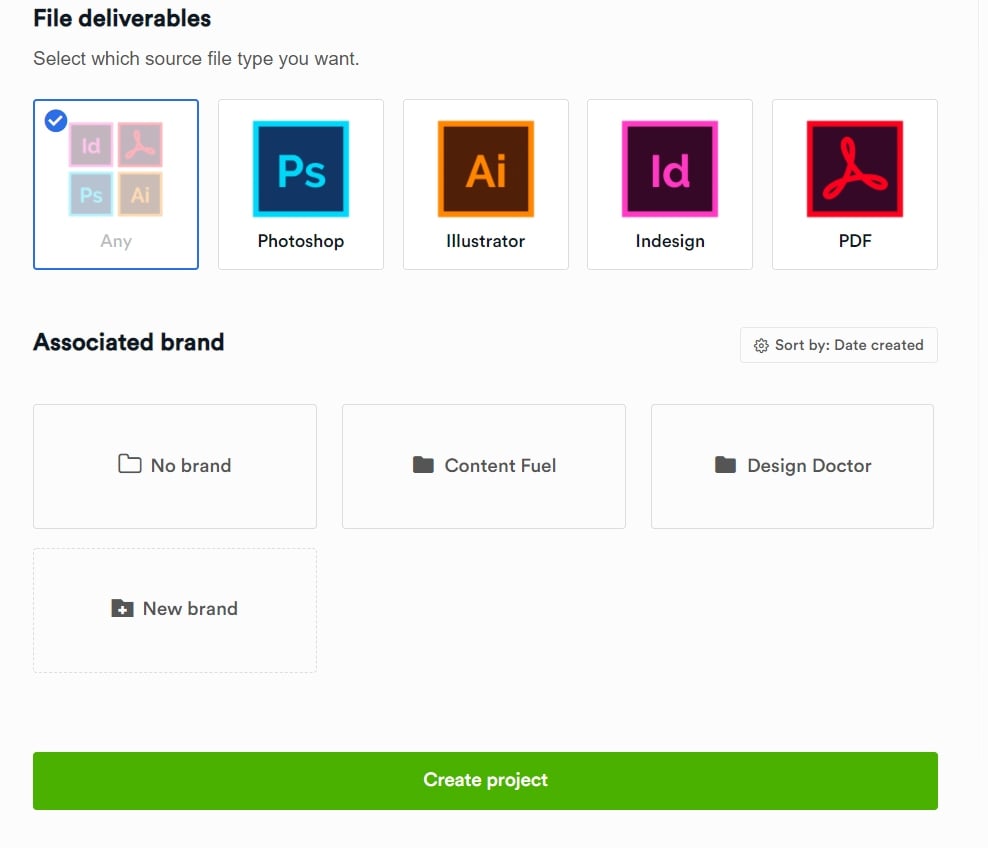Uncheck the blue checkmark on Any
Viewport: 988px width, 848px height.
[x=56, y=120]
